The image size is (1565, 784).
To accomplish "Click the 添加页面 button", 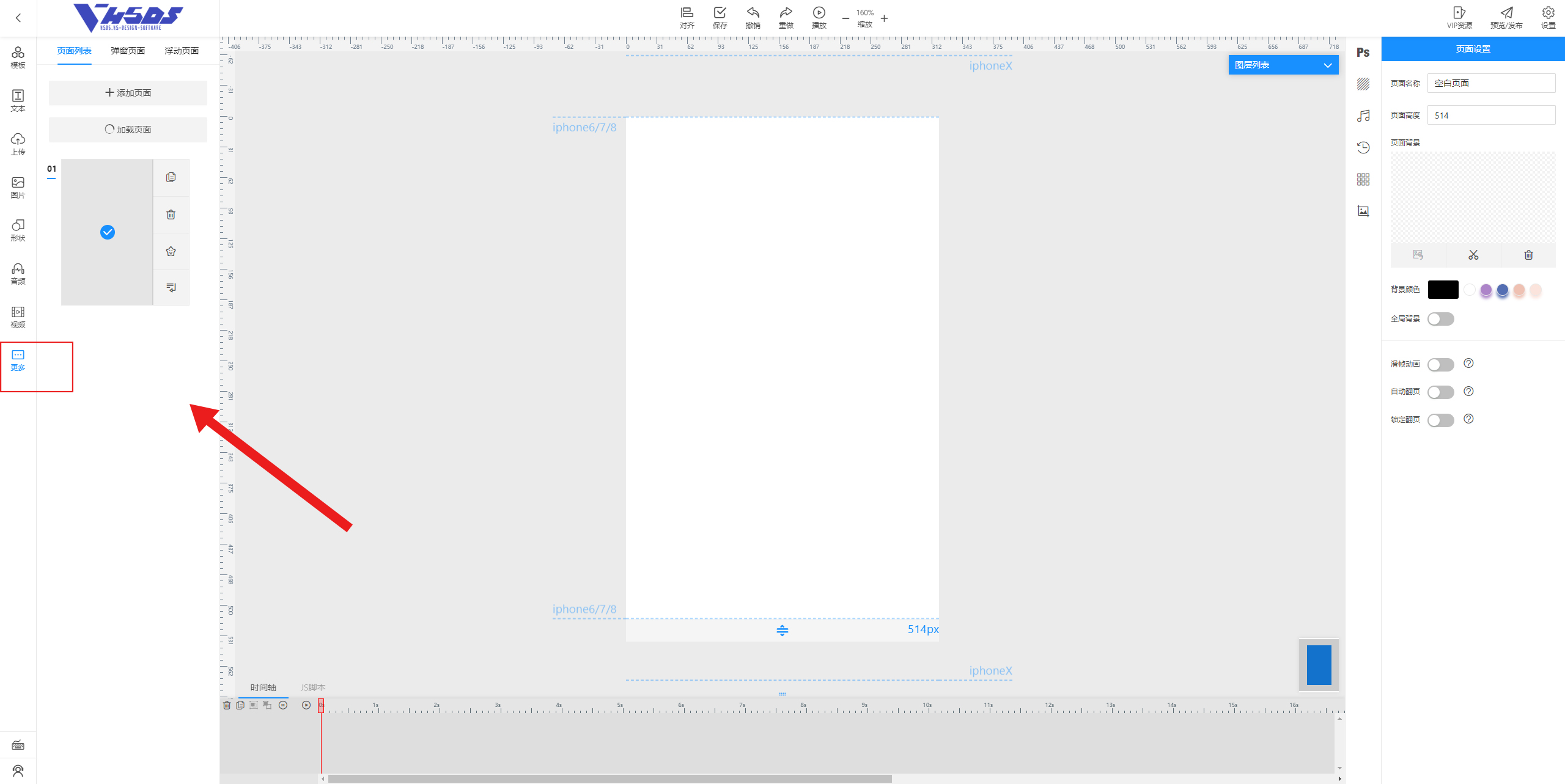I will [x=128, y=93].
